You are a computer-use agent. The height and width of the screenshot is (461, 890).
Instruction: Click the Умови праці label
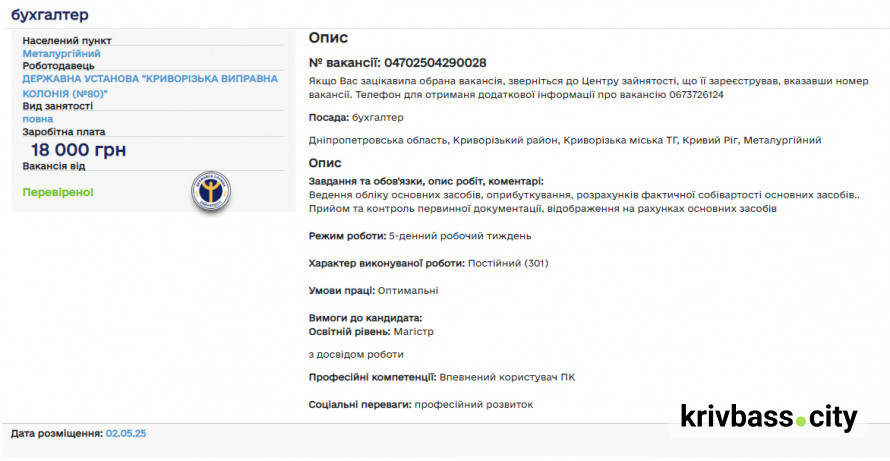(x=342, y=290)
